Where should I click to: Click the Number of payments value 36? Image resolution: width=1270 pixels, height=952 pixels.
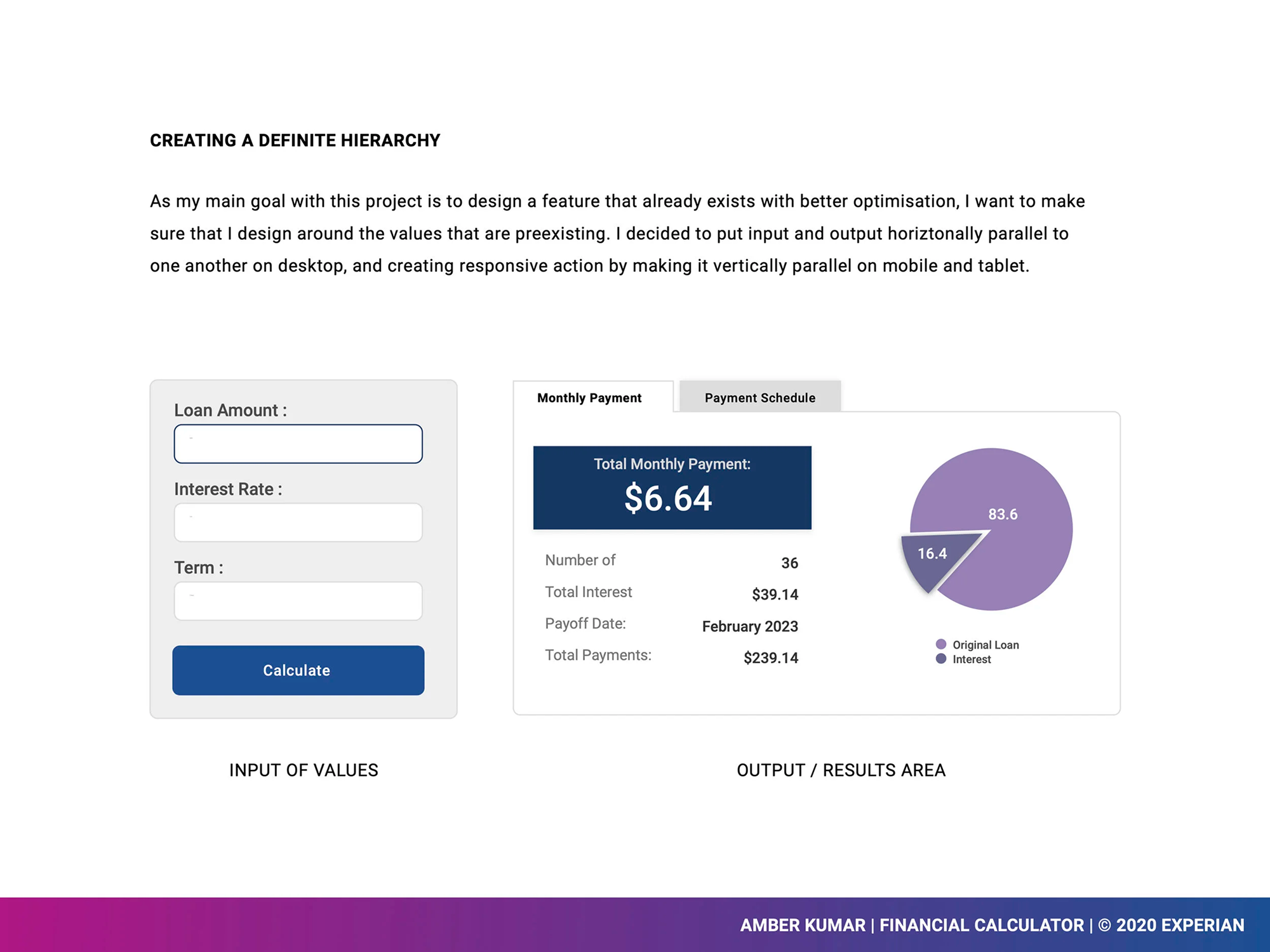[789, 563]
